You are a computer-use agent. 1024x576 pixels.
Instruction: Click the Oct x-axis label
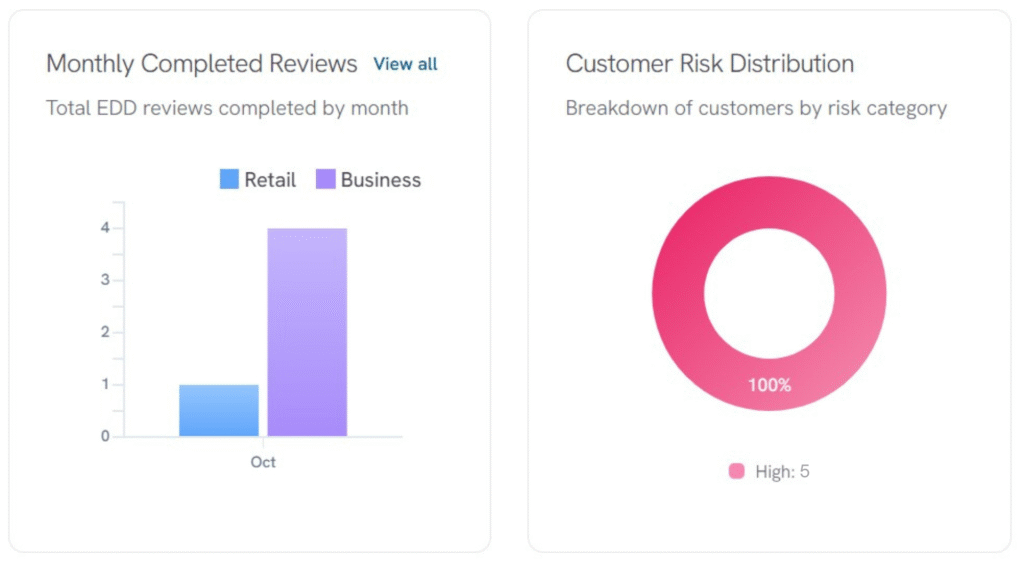tap(263, 462)
